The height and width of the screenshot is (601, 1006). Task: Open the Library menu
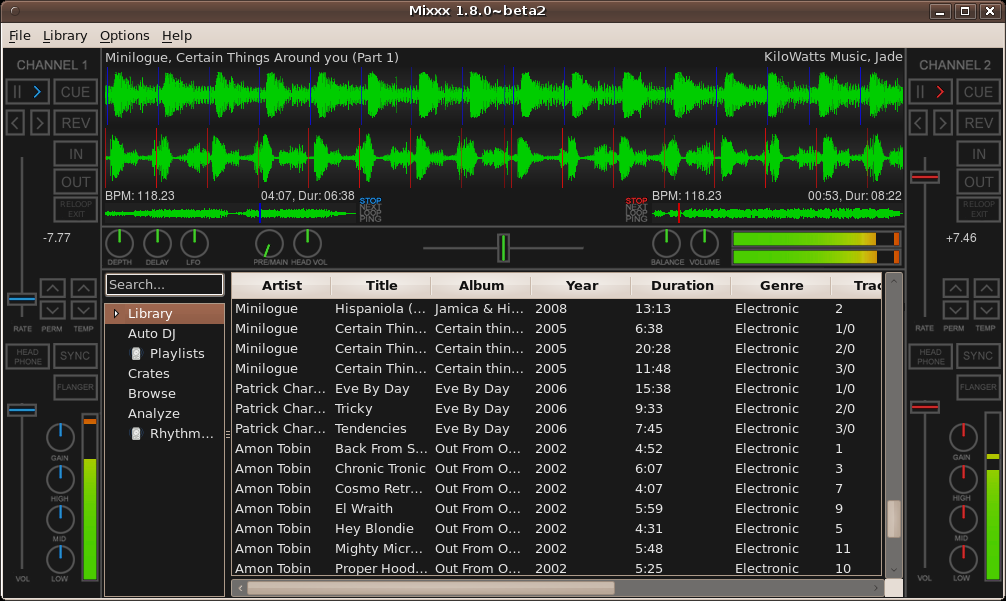click(x=65, y=35)
